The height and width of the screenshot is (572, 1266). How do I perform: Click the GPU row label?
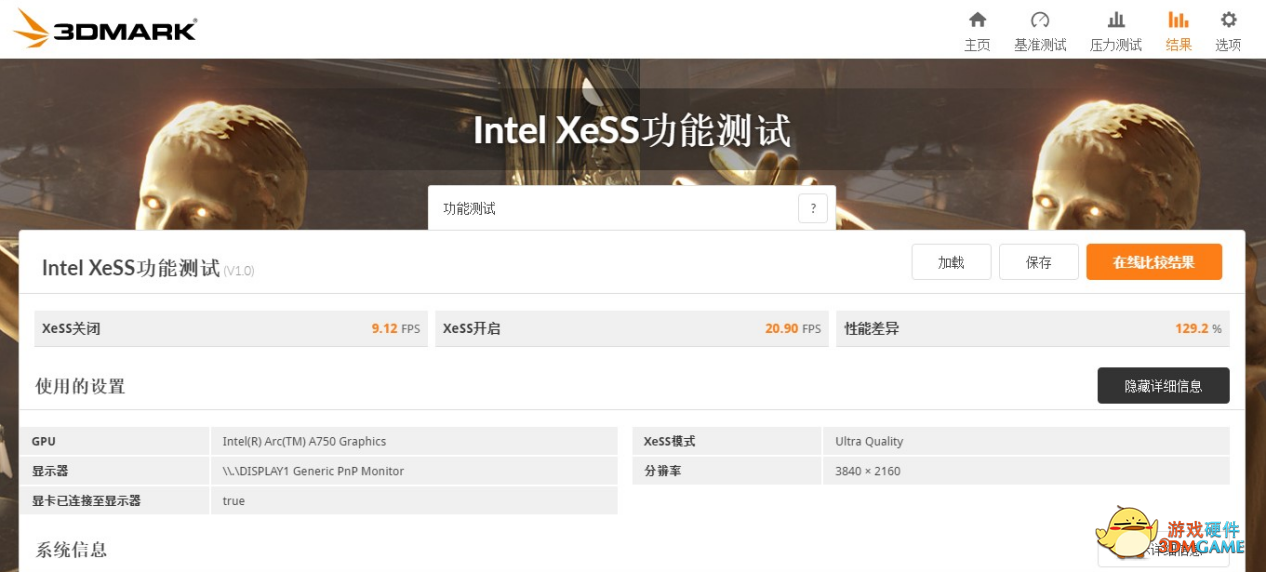pos(43,441)
